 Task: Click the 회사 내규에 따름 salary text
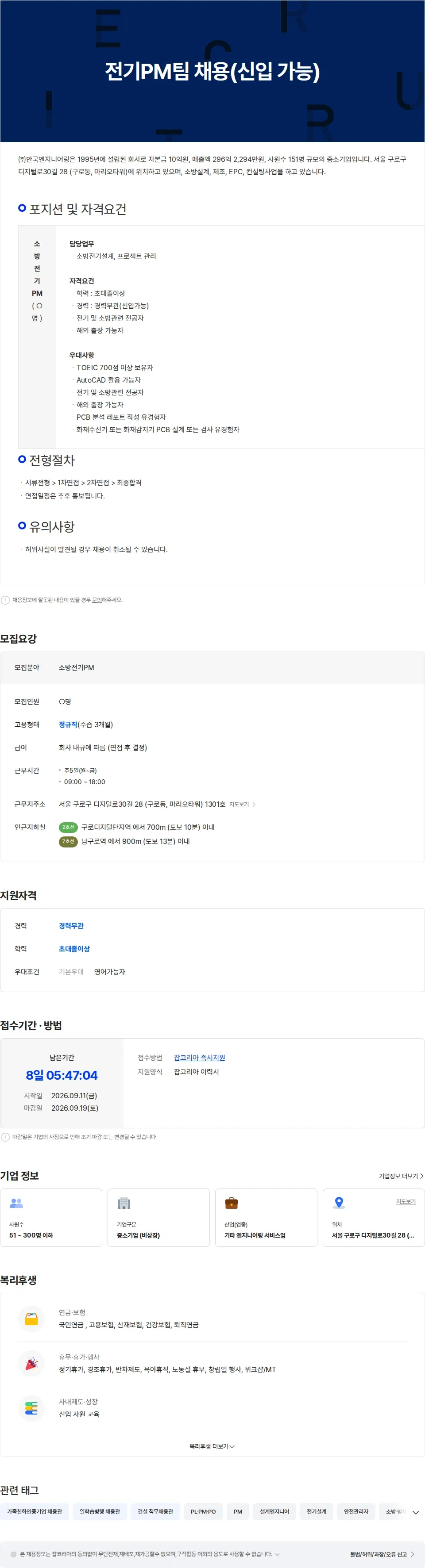pos(103,748)
